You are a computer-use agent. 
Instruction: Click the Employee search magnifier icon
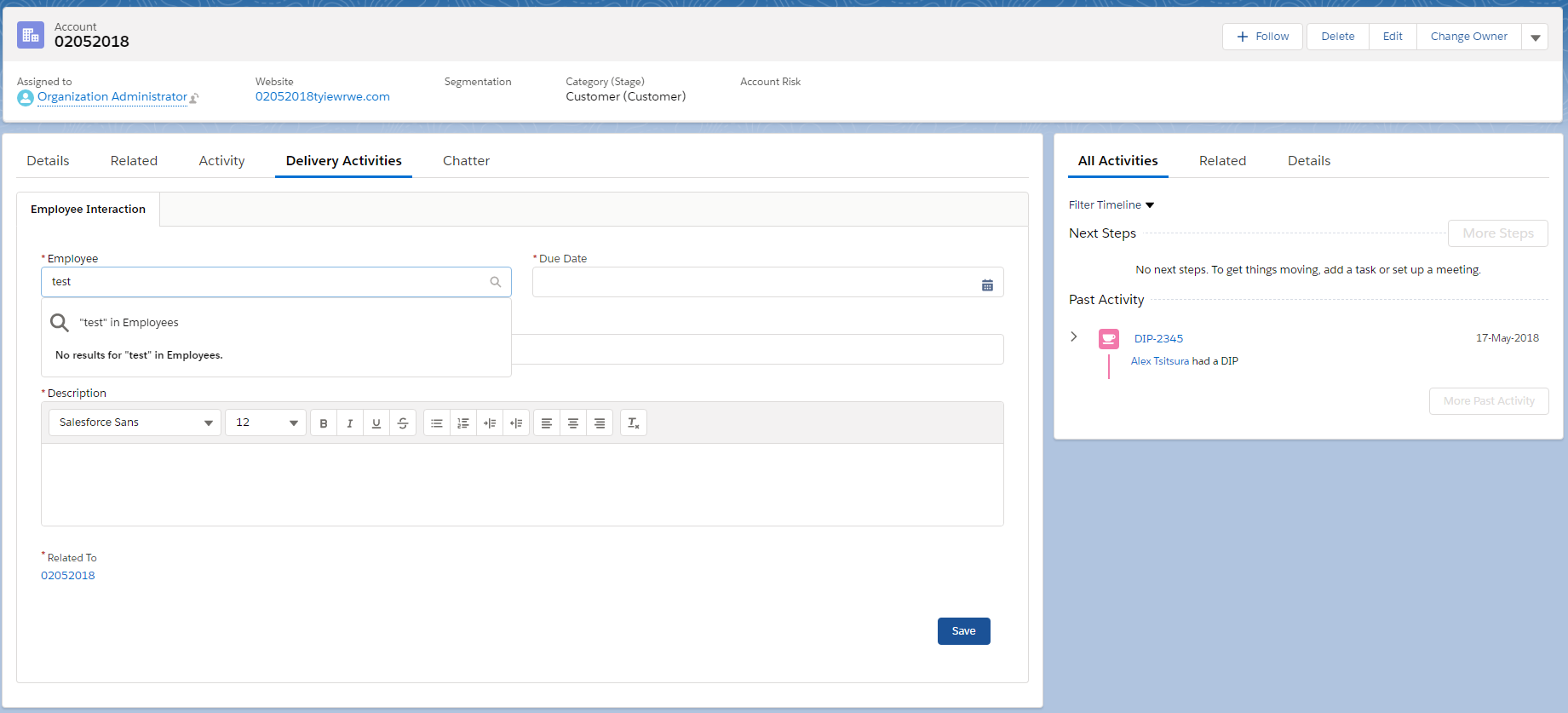496,282
